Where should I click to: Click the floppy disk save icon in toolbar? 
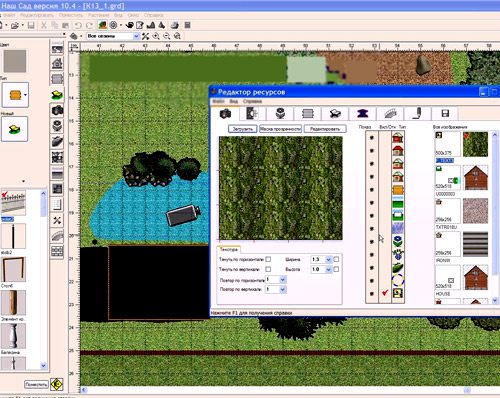pos(31,25)
